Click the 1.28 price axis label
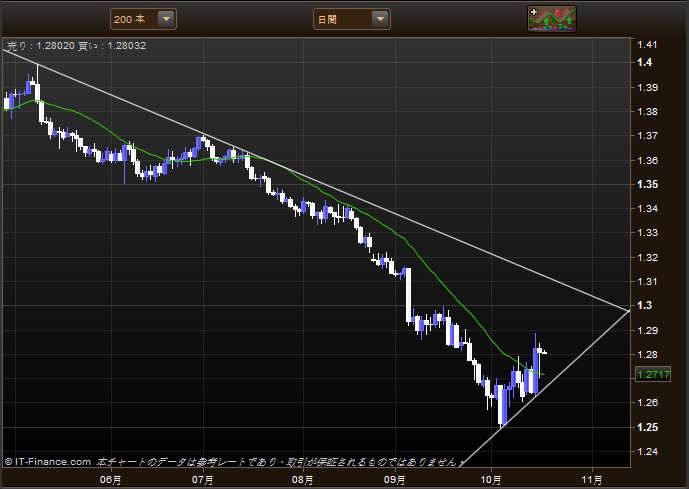This screenshot has width=689, height=489. pos(647,354)
